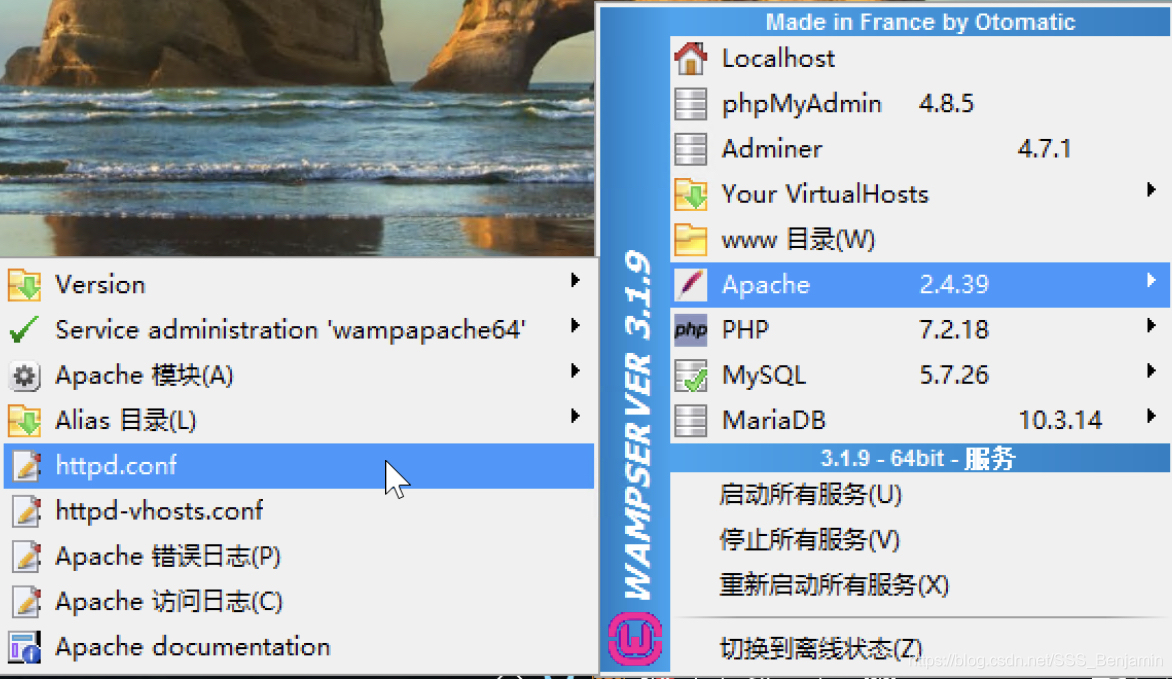This screenshot has width=1172, height=679.
Task: Click 重新启动所有服务(X) to restart services
Action: click(x=919, y=585)
